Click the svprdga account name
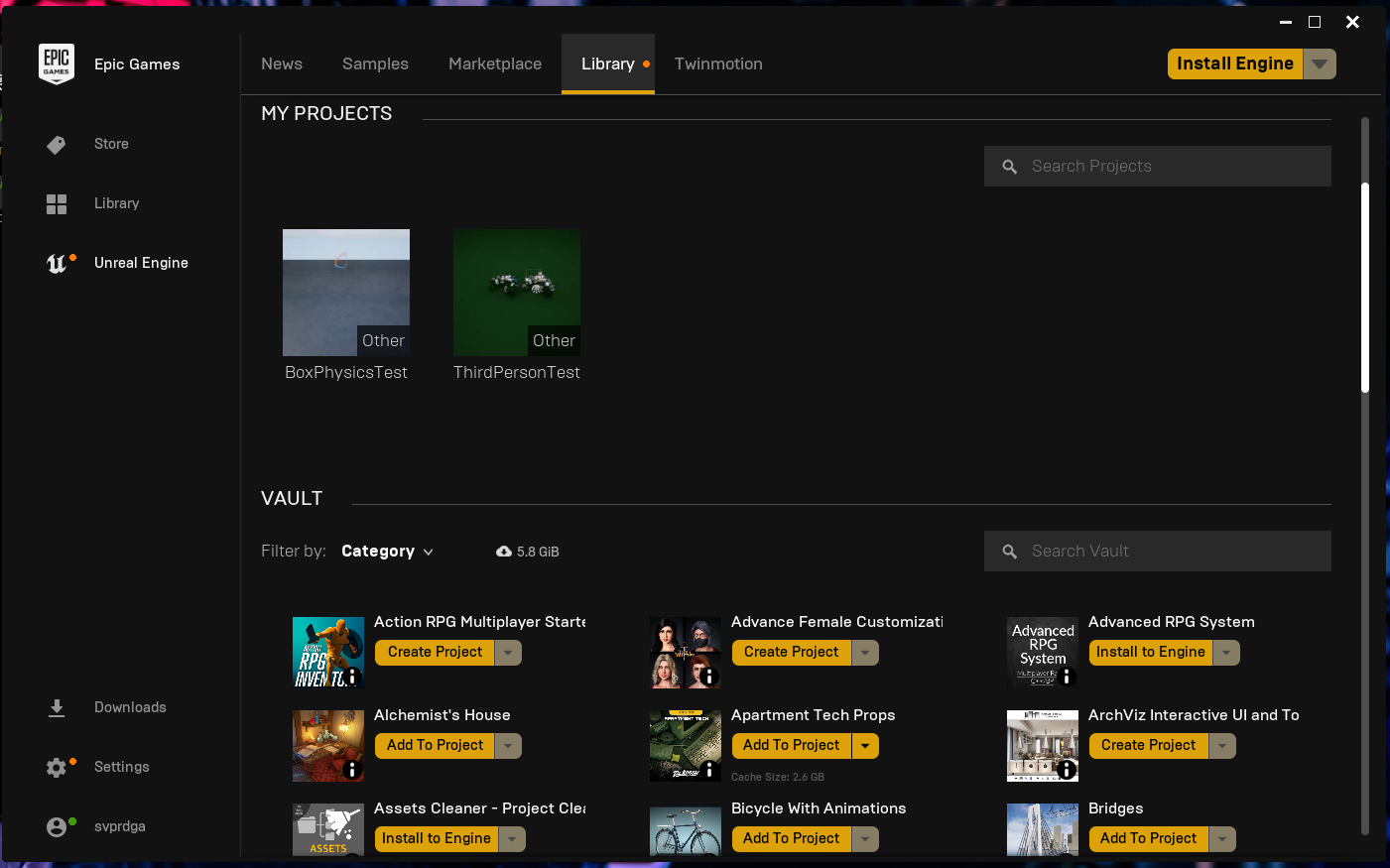The image size is (1390, 868). point(120,826)
